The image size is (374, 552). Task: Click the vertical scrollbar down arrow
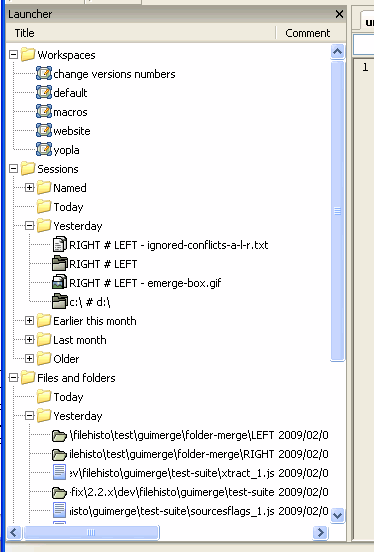point(337,516)
